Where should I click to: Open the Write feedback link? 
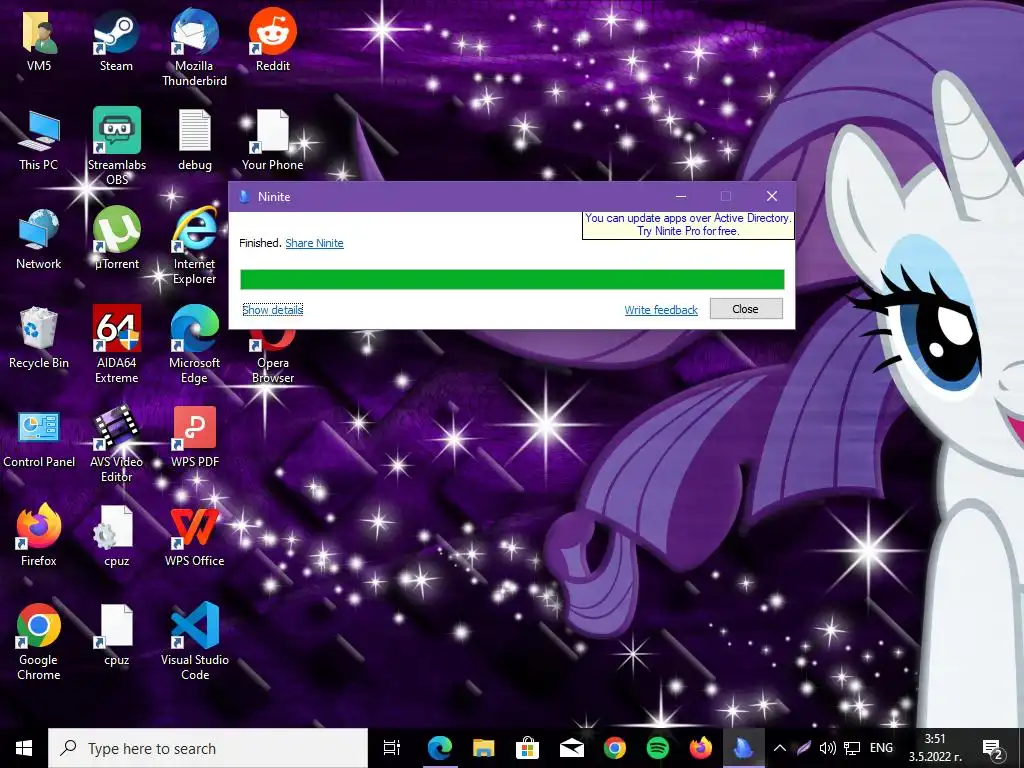click(x=661, y=310)
